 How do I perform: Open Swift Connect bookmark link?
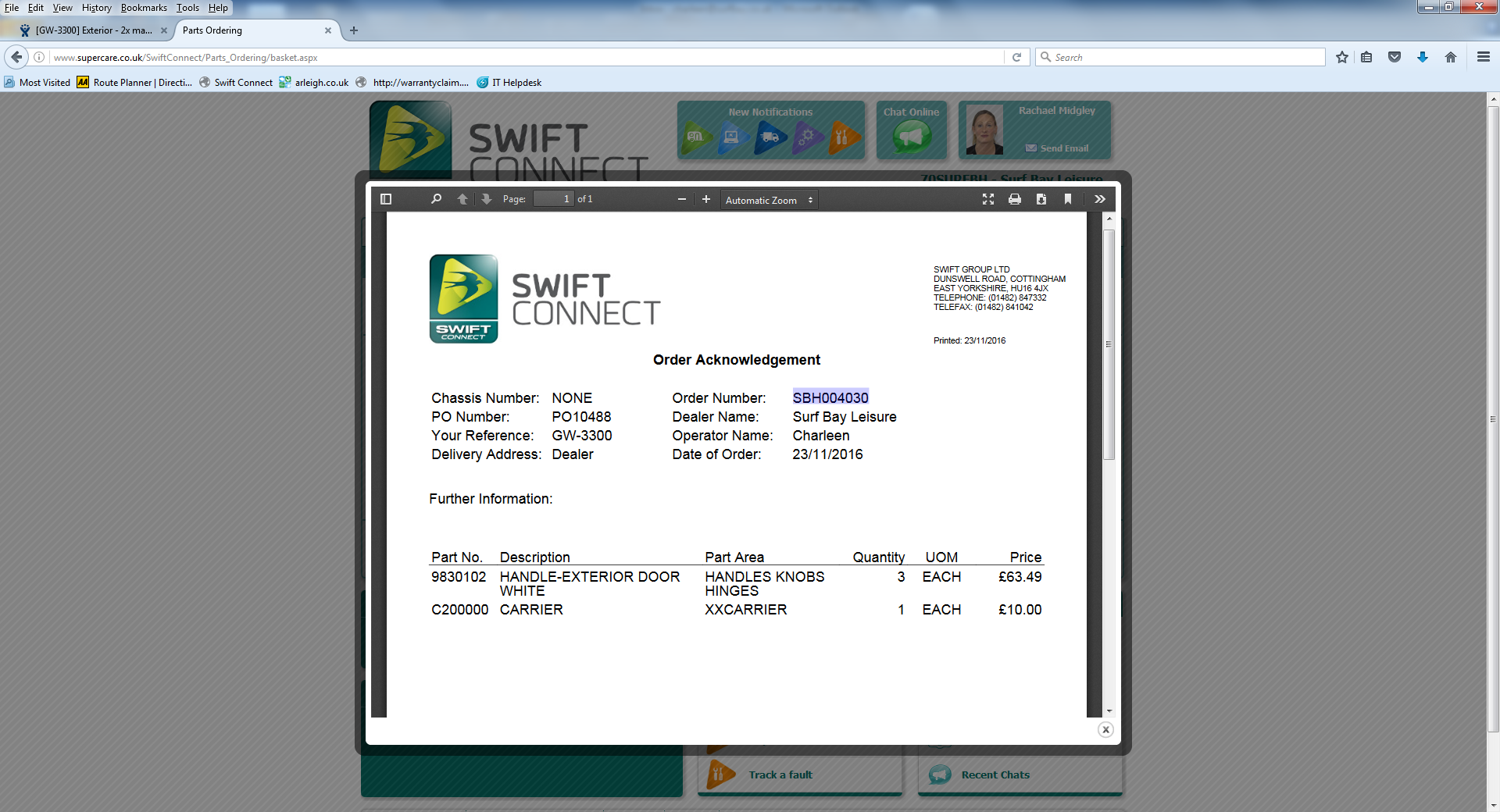[243, 83]
